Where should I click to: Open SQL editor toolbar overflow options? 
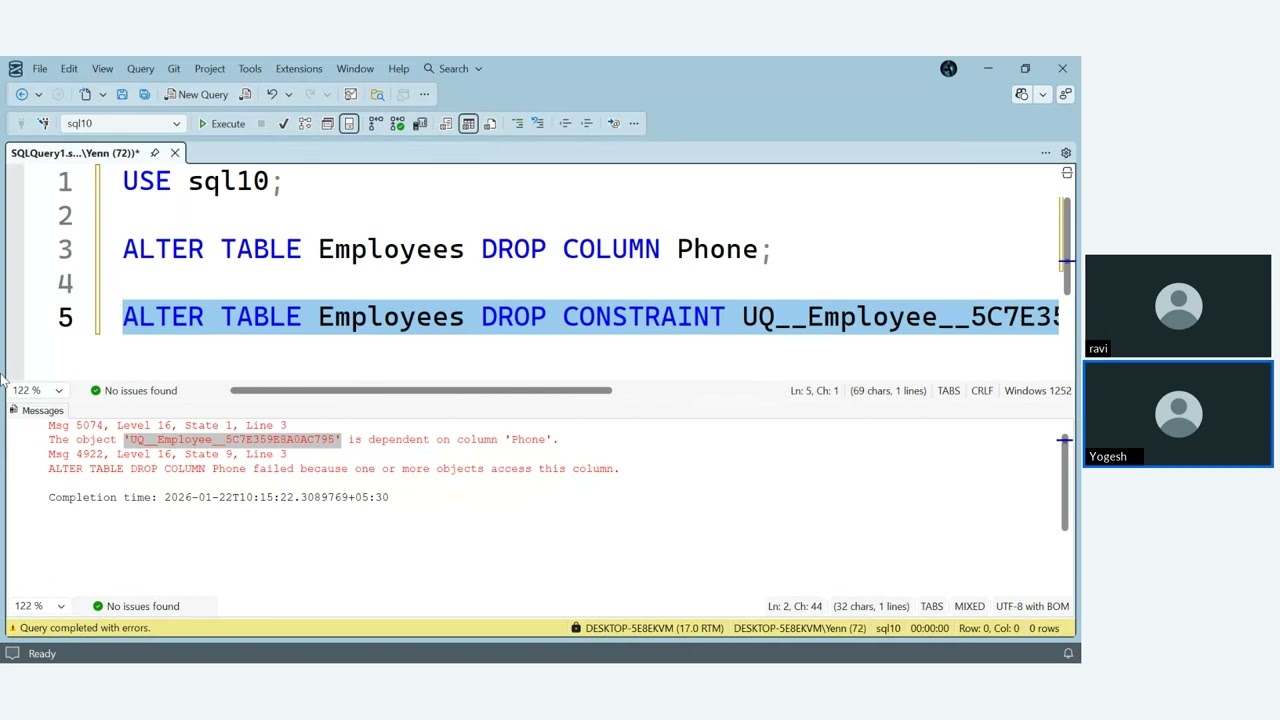click(x=634, y=123)
